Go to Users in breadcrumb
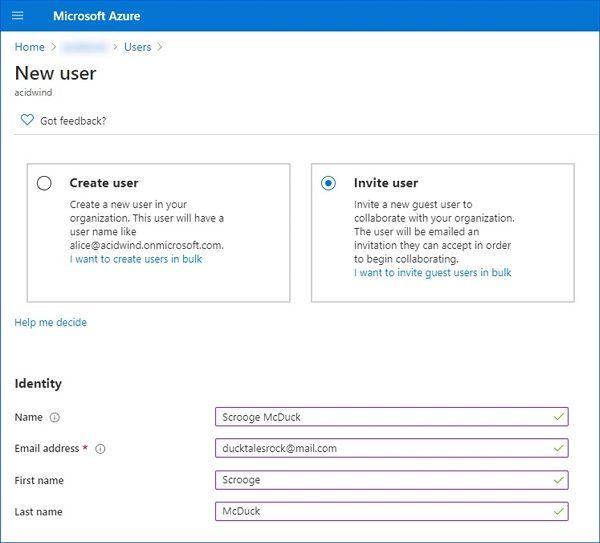The image size is (600, 543). 137,47
